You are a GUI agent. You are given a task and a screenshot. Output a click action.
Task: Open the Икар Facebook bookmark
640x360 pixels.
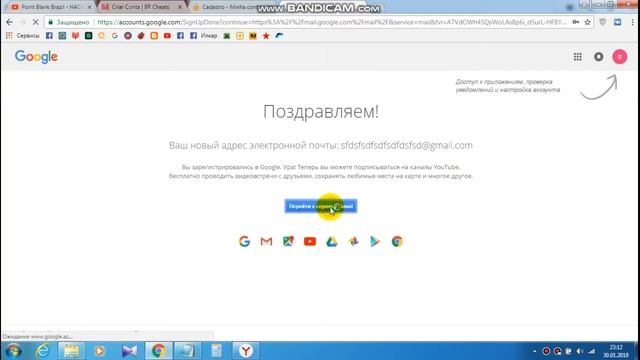(204, 36)
